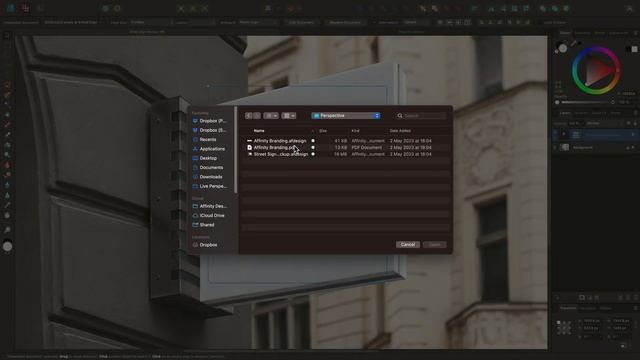Image resolution: width=640 pixels, height=360 pixels.
Task: Open second Dropbox (S… sidebar favorite
Action: [210, 130]
